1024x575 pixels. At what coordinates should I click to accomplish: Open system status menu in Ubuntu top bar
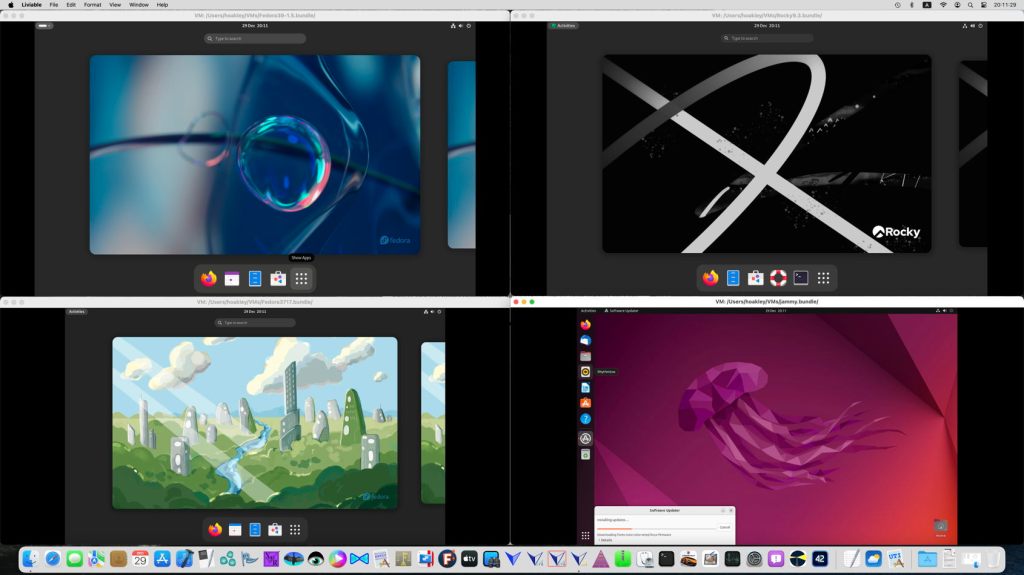tap(944, 311)
